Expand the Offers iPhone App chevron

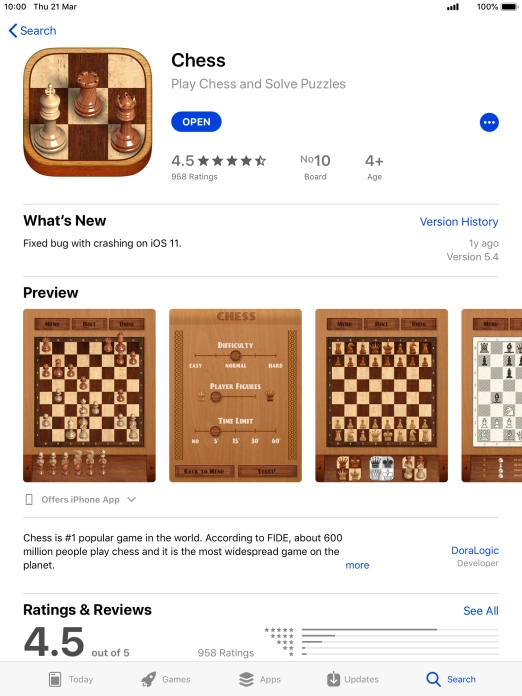(x=131, y=499)
